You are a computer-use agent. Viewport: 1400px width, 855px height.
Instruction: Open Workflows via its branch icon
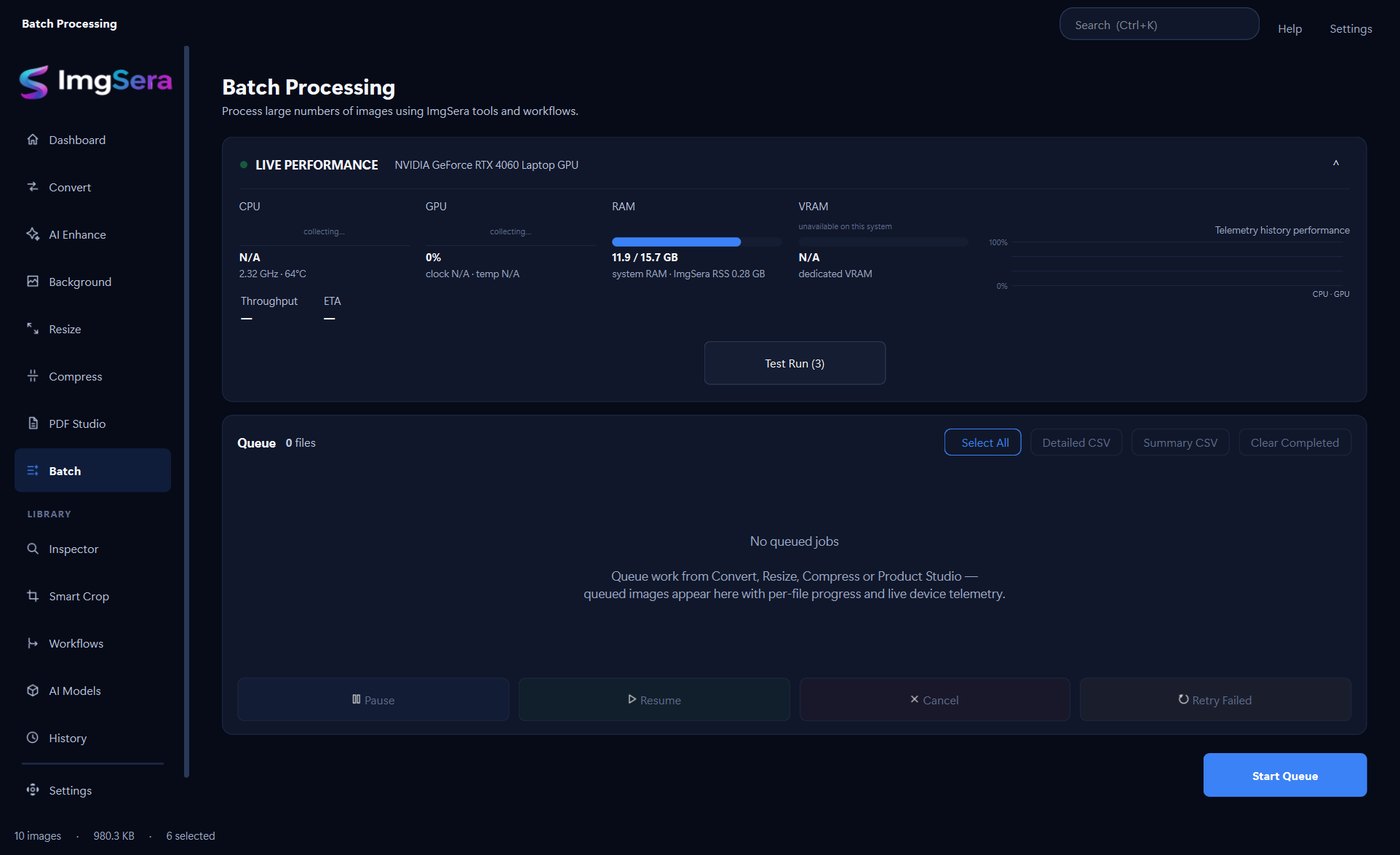coord(33,643)
